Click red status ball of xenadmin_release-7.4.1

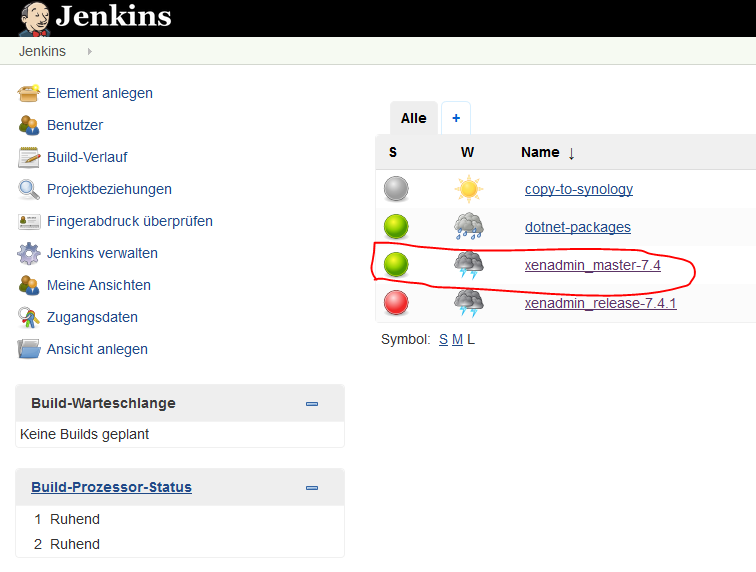396,303
